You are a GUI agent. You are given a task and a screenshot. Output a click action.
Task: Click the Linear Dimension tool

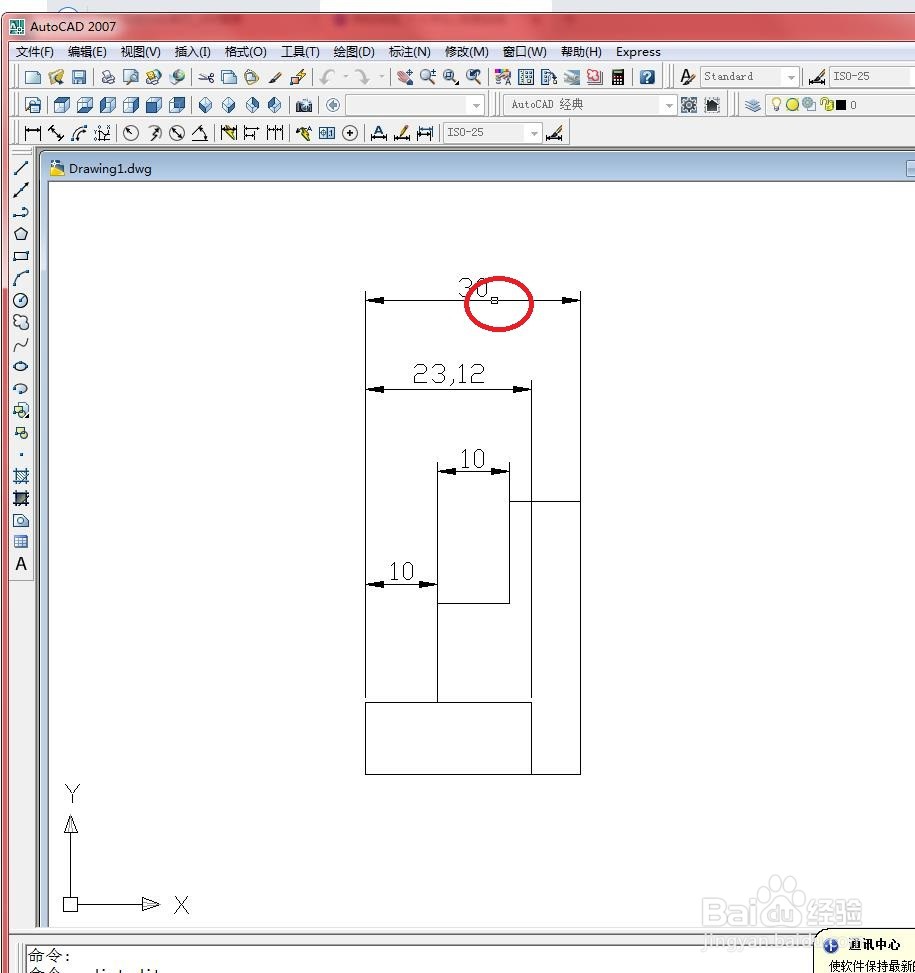(32, 133)
